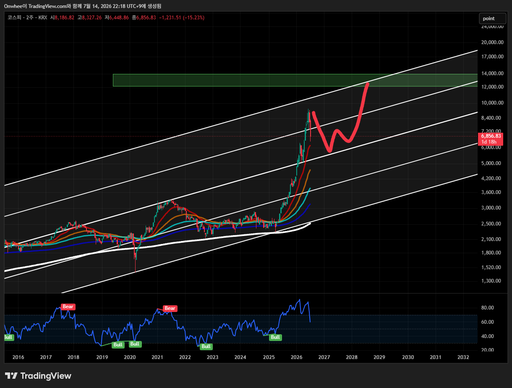Click the Bull marker near 2025 on the RSI pane
The height and width of the screenshot is (388, 512).
click(275, 337)
